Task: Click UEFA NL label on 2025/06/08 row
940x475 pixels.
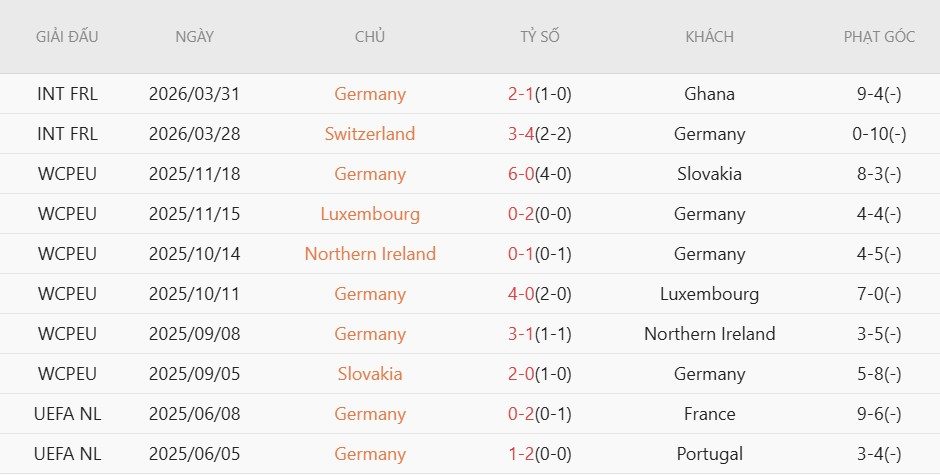Action: point(67,414)
